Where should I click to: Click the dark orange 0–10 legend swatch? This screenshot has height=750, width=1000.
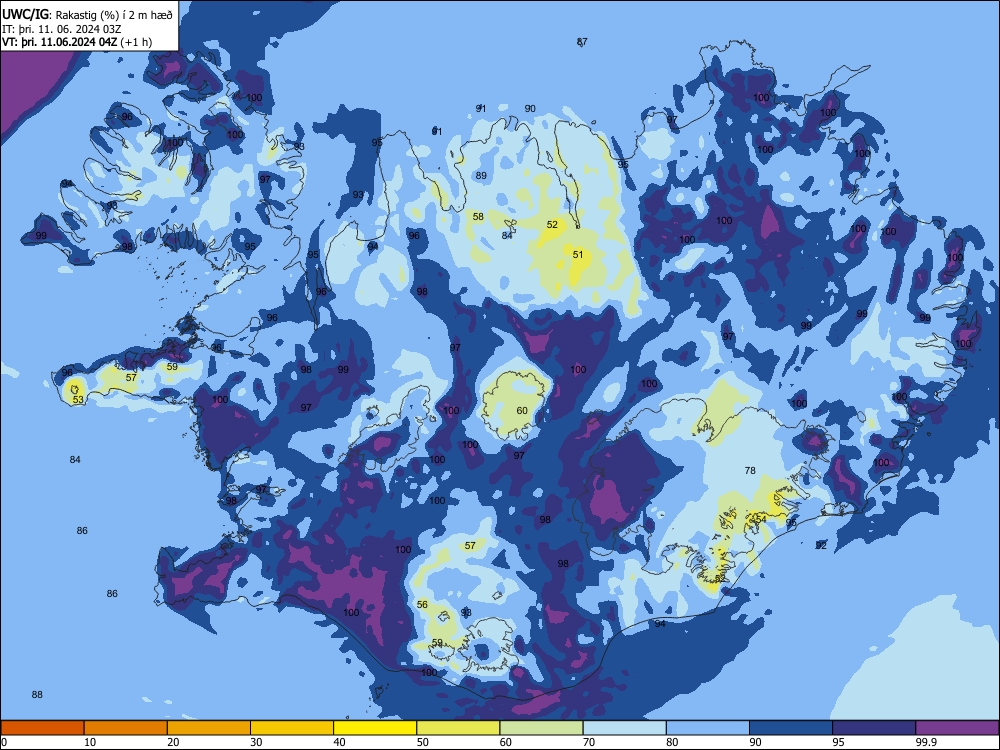pyautogui.click(x=42, y=728)
